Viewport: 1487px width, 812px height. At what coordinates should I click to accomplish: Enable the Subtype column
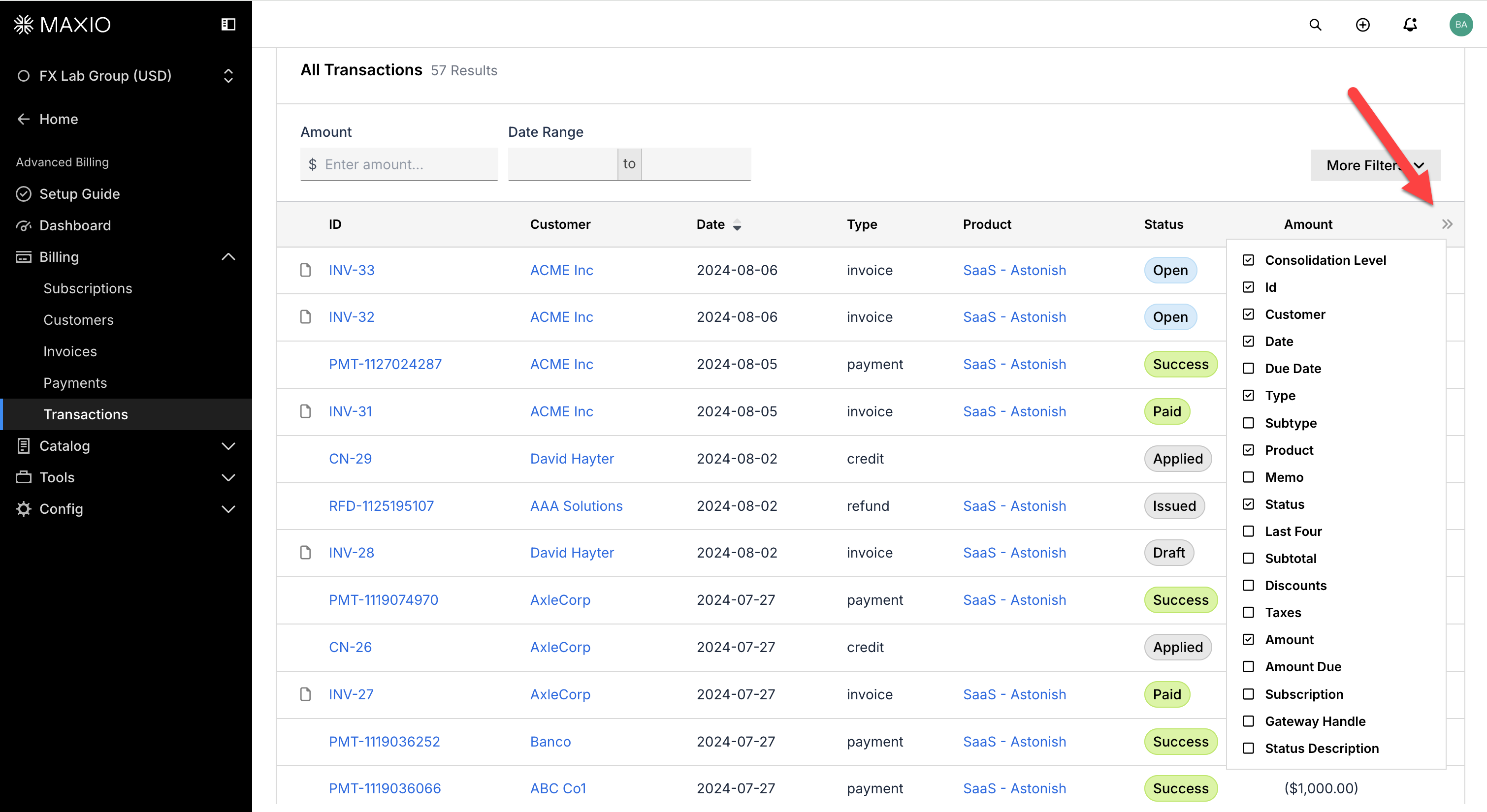pos(1248,423)
